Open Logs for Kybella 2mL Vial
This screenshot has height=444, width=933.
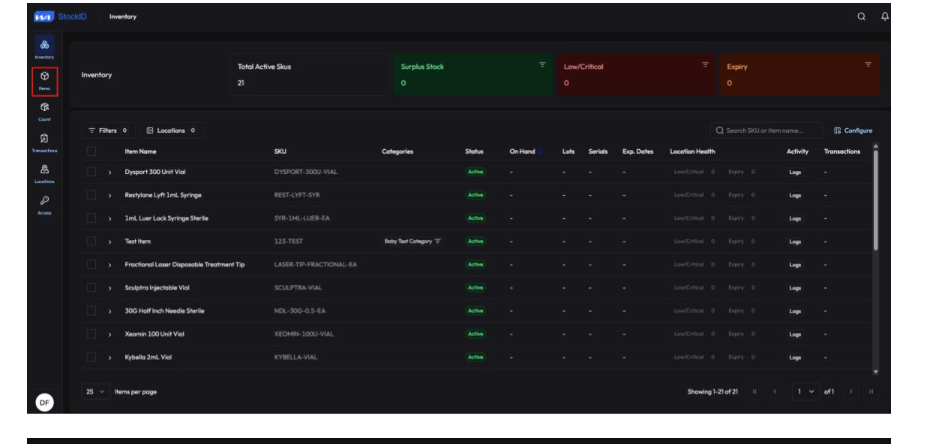pyautogui.click(x=795, y=358)
